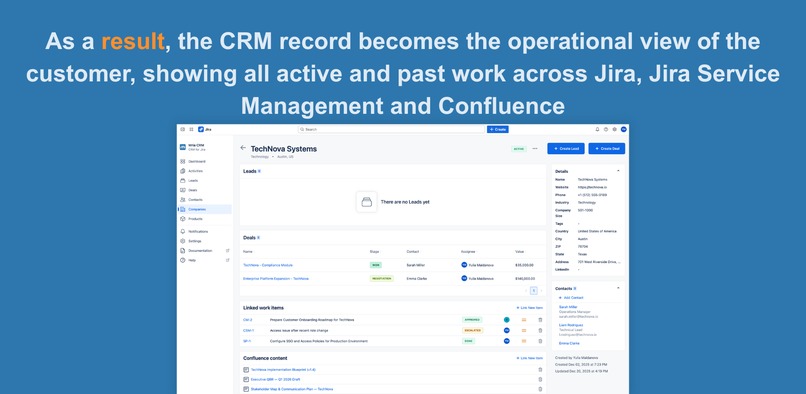Open the user profile avatar
Viewport: 806px width, 394px height.
click(624, 130)
